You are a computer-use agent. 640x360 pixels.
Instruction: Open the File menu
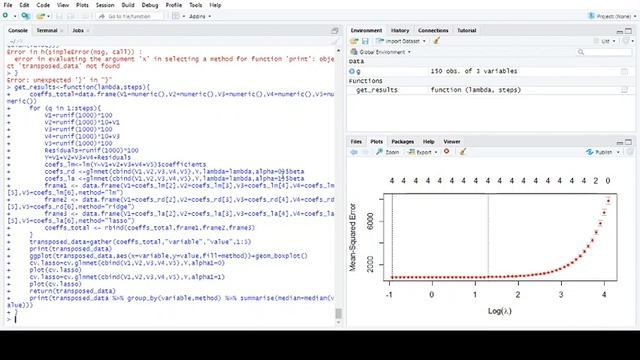coord(8,5)
